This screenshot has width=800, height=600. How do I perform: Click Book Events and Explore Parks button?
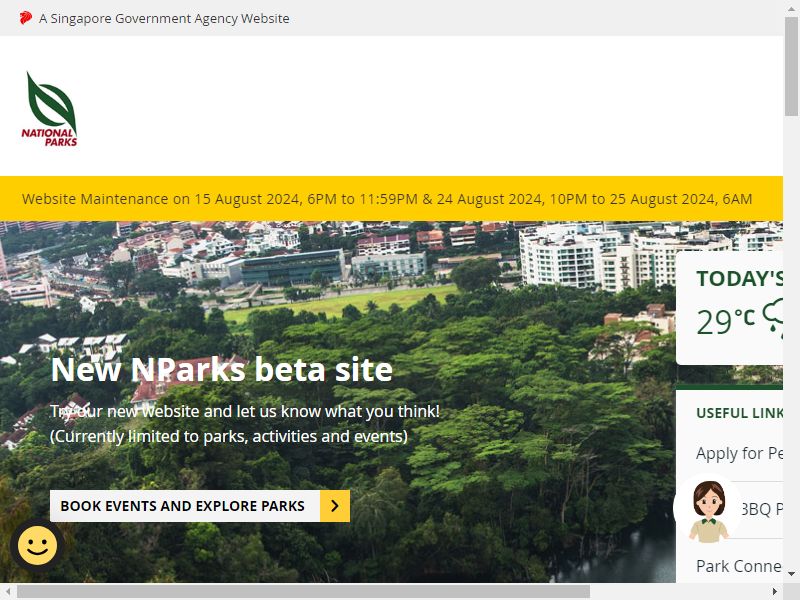tap(200, 506)
